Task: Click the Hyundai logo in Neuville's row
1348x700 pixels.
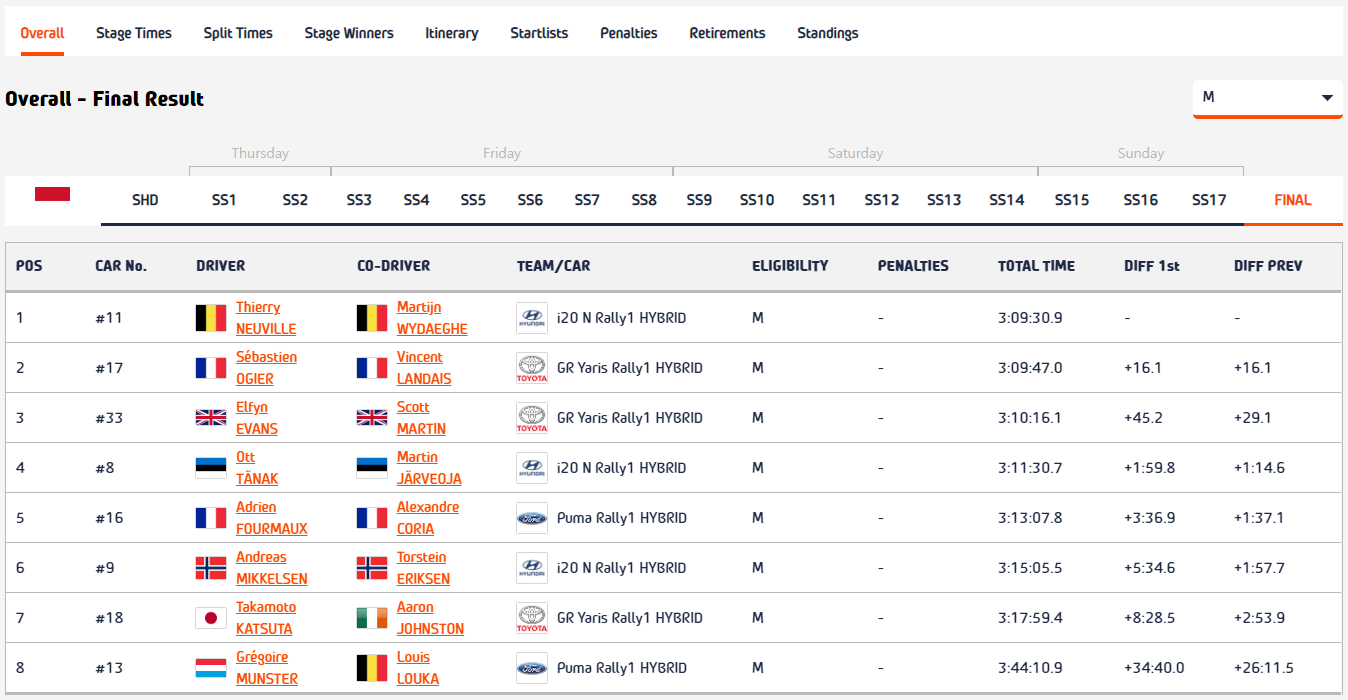Action: (x=532, y=318)
